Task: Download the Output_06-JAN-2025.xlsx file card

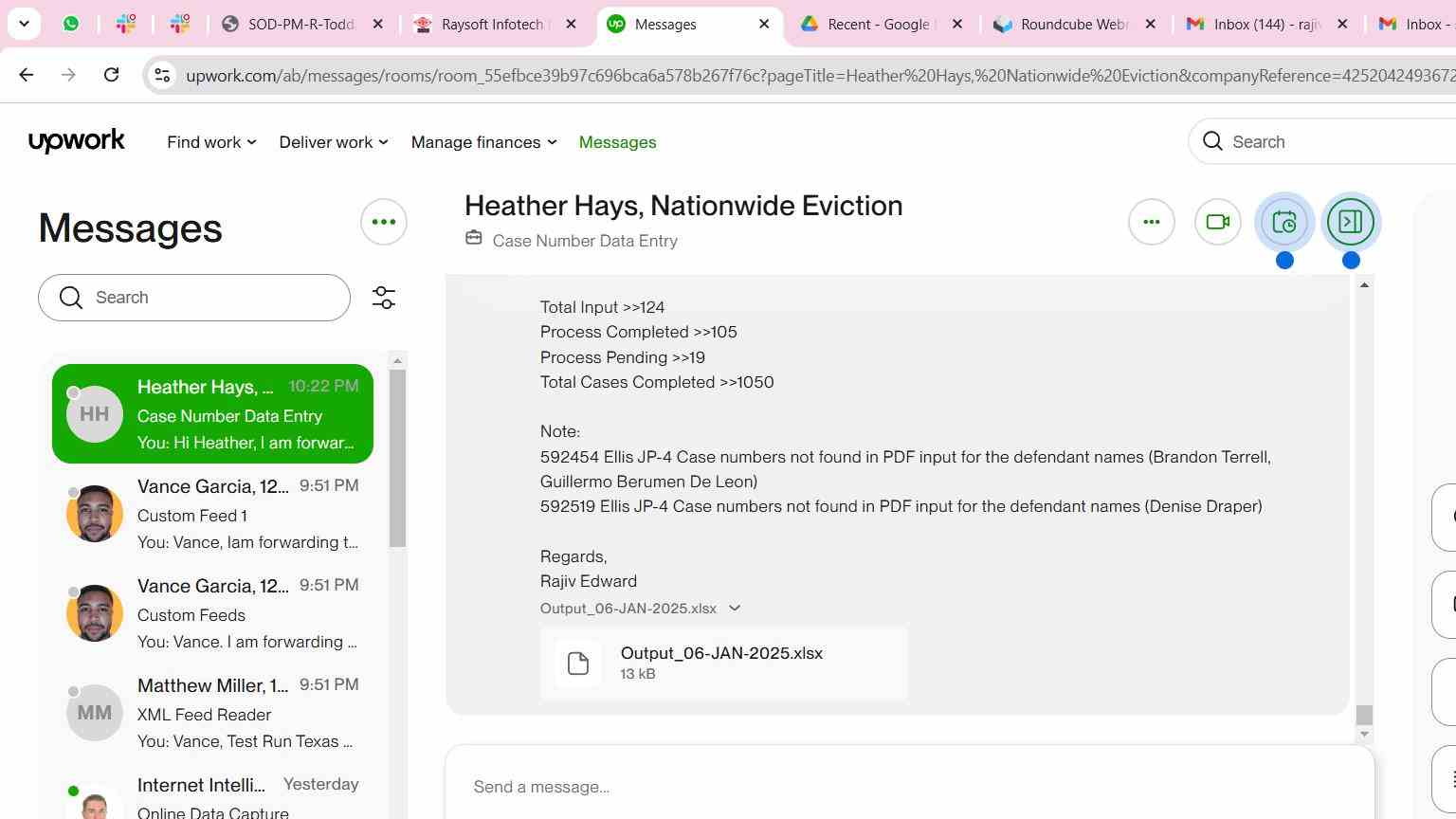Action: click(723, 663)
